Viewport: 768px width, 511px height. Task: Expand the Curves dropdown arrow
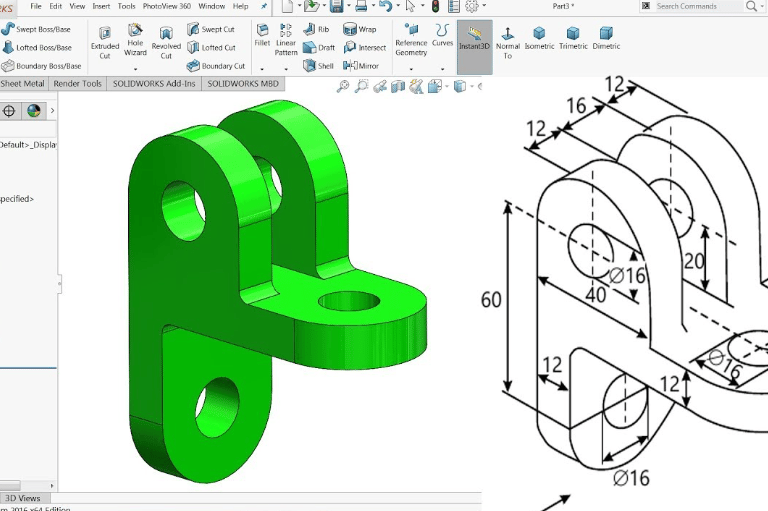tap(442, 69)
